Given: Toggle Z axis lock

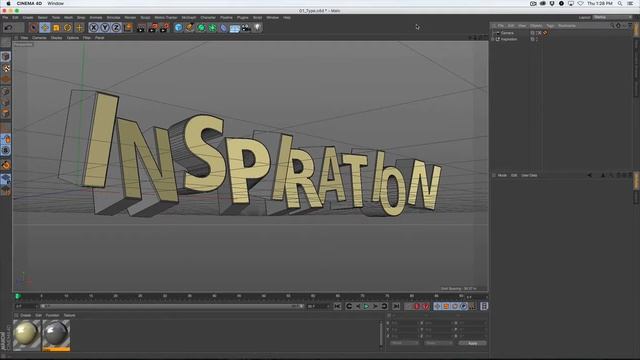Looking at the screenshot, I should tap(116, 28).
